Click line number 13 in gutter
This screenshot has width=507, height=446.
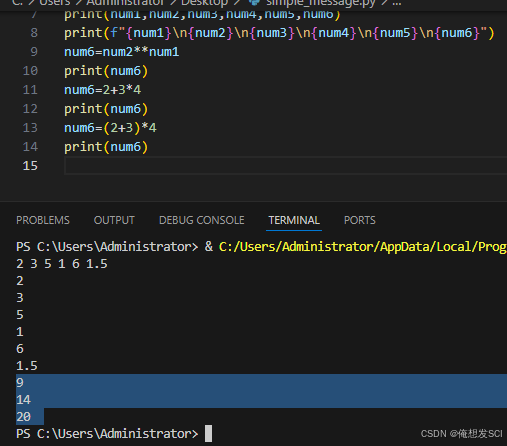[x=30, y=128]
